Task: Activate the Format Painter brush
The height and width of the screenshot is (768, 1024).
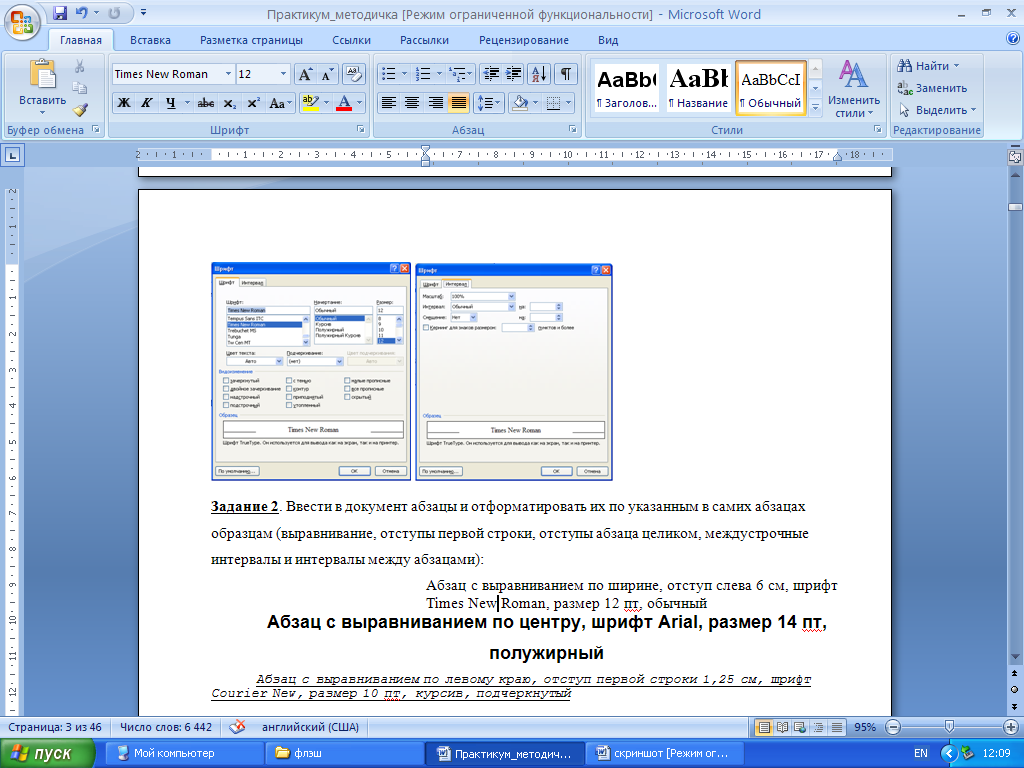Action: (x=80, y=109)
